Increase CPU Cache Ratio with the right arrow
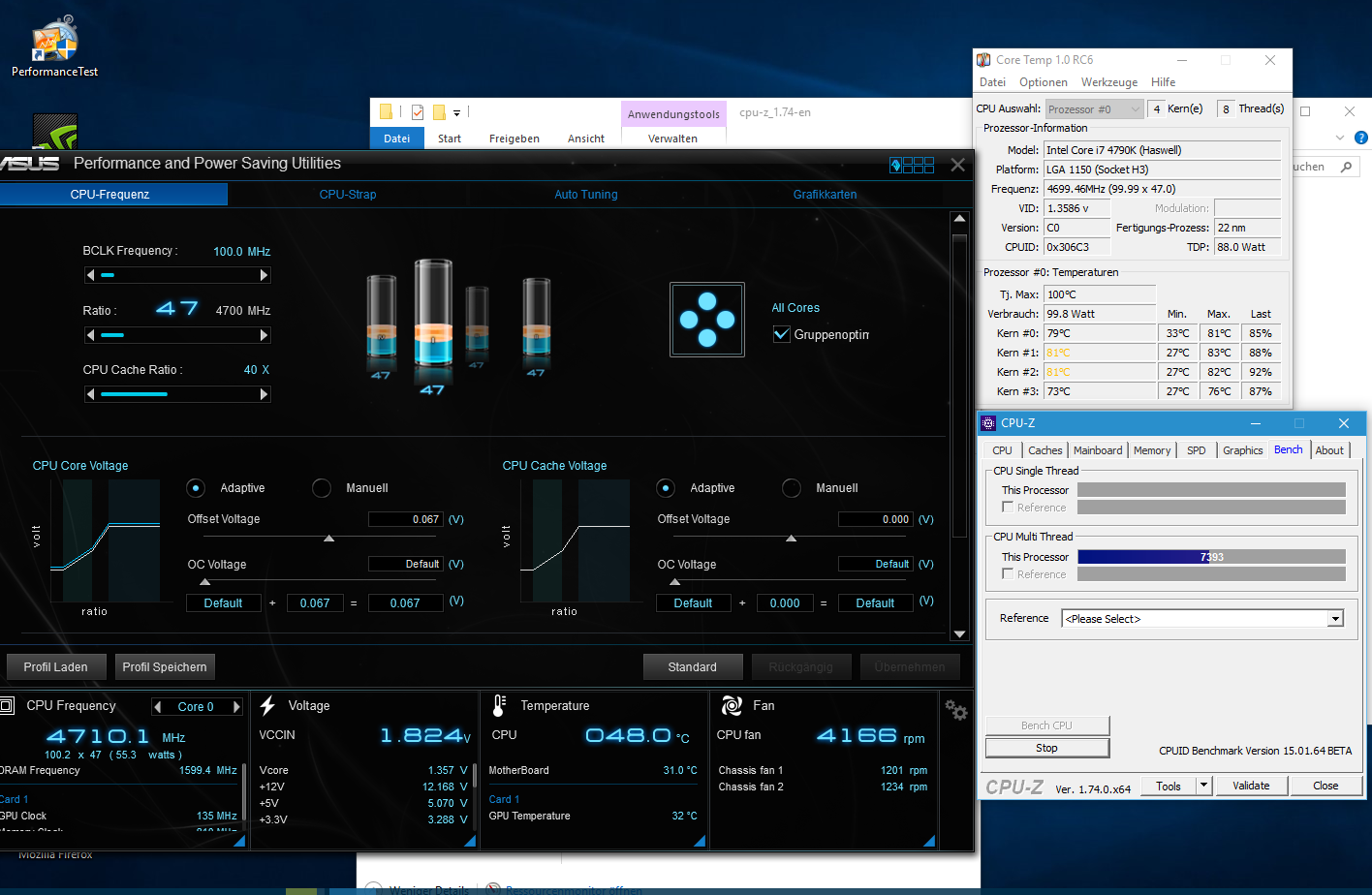The image size is (1372, 895). tap(264, 394)
